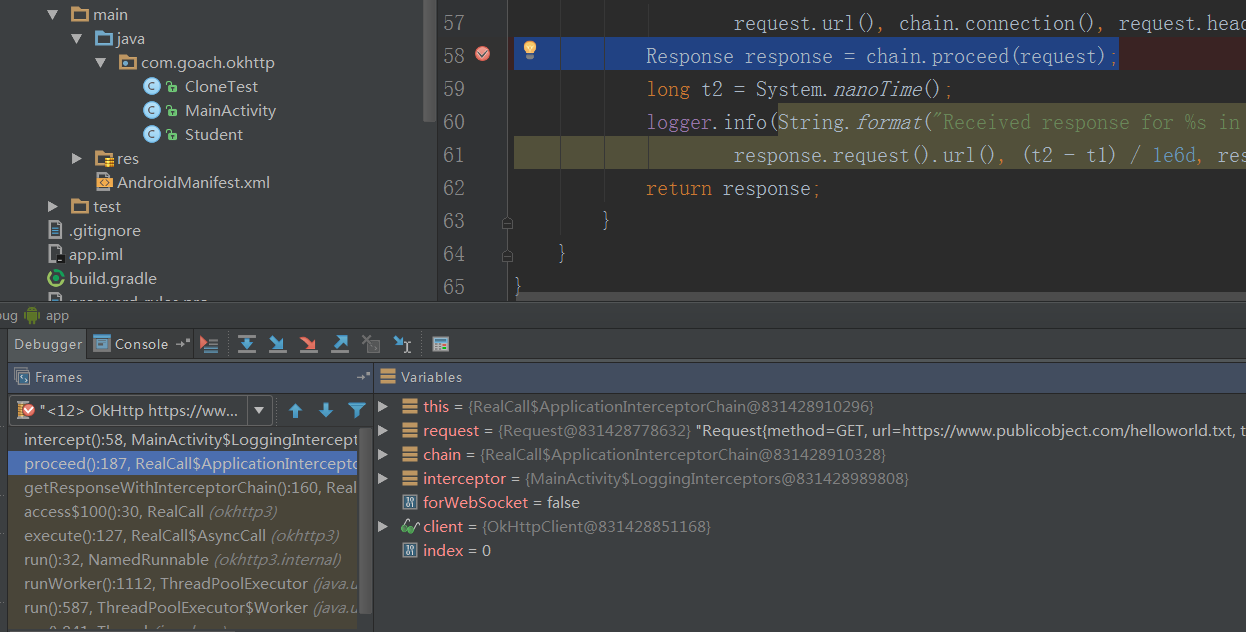
Task: Collapse the com.goach.okhttp package
Action: [102, 63]
